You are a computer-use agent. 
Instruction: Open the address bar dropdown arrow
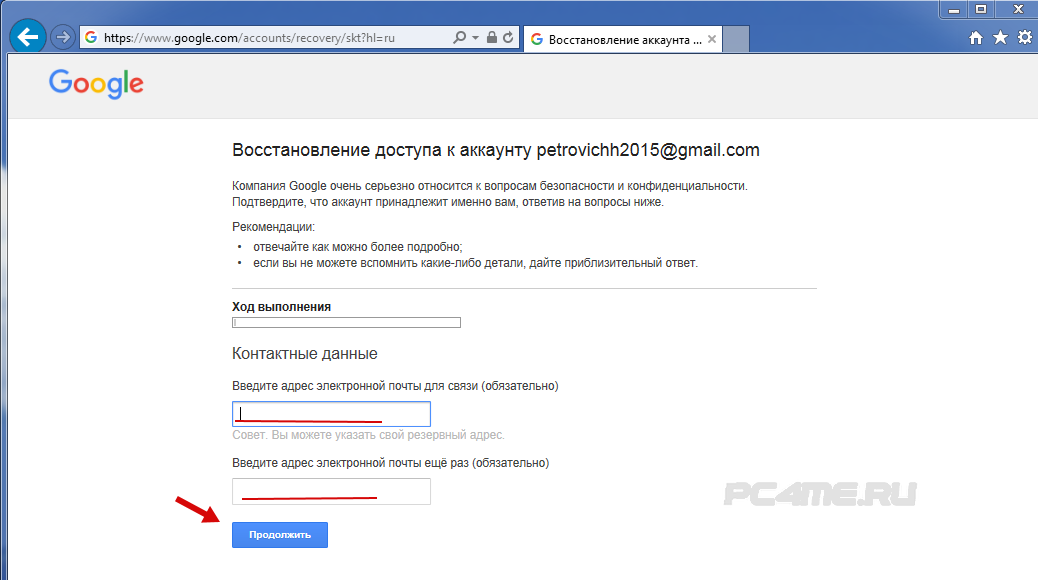pos(475,38)
